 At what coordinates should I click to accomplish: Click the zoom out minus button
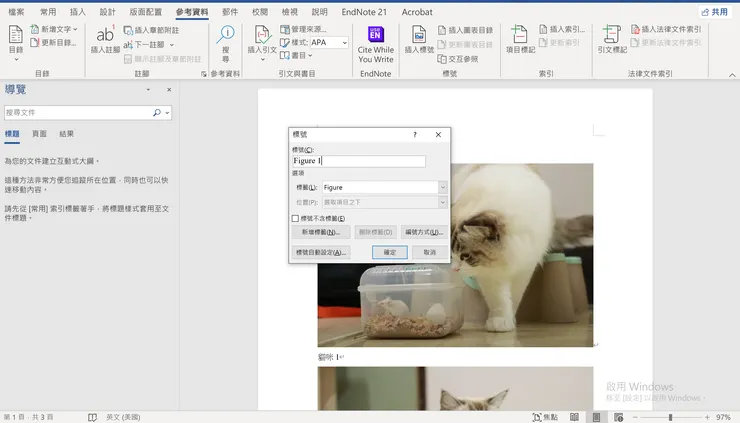pos(635,417)
